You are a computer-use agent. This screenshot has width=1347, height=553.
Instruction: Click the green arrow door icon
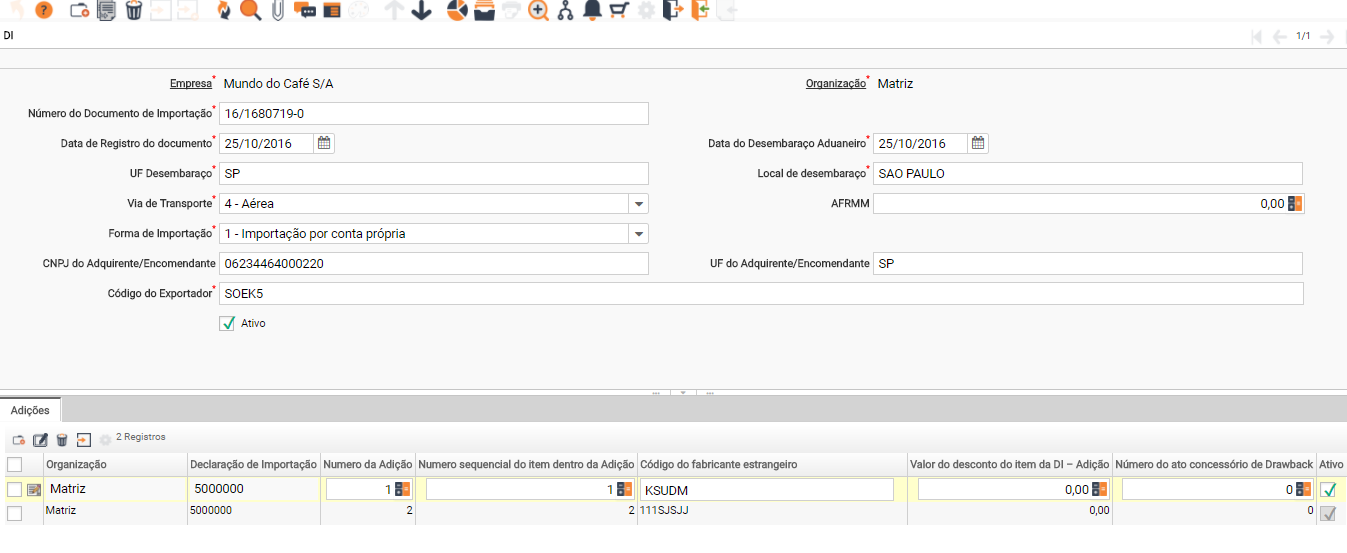(x=700, y=11)
